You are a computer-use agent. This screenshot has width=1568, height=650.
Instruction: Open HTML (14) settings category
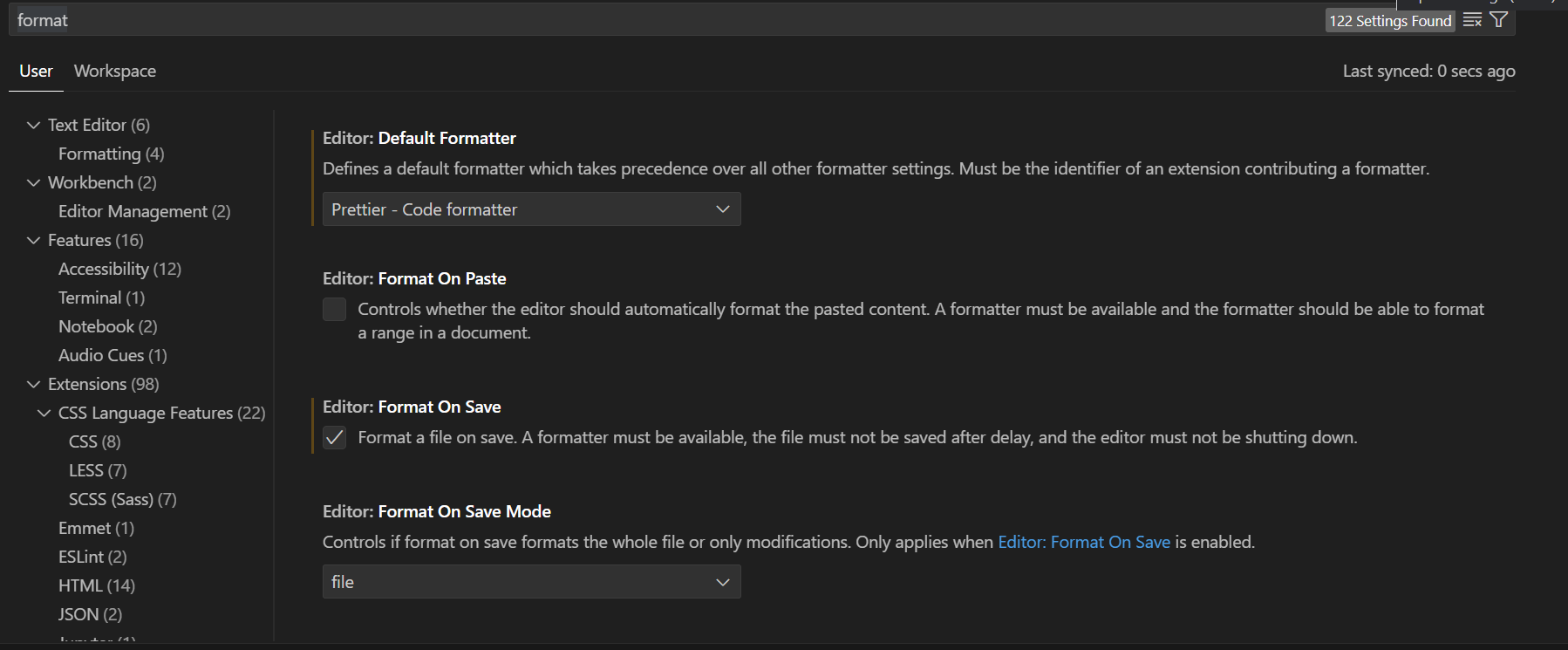pos(97,585)
